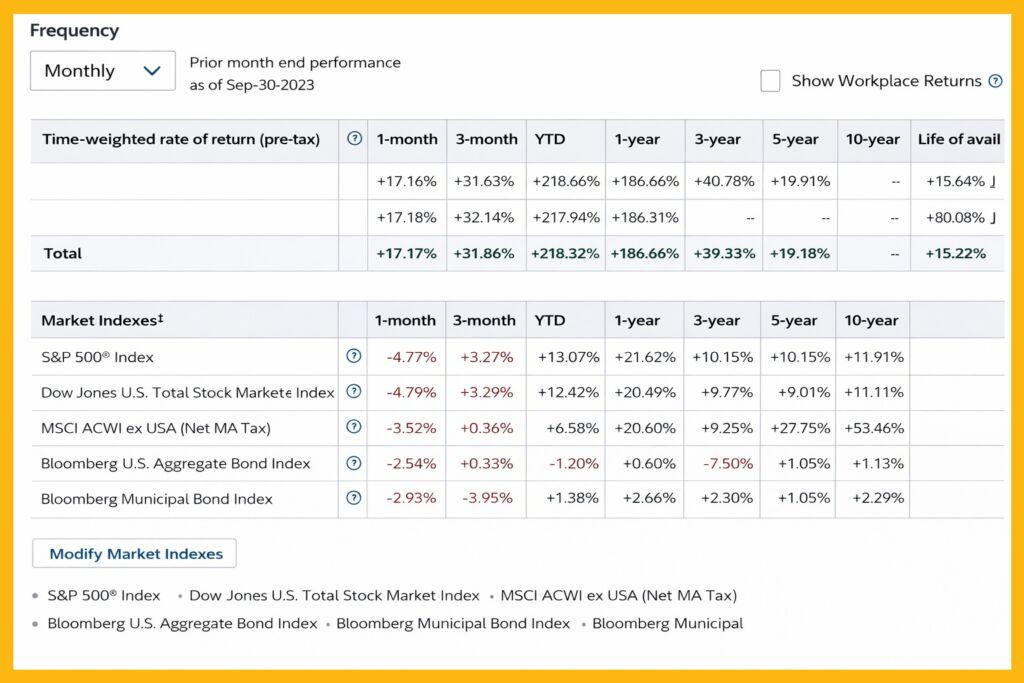
Task: Click Show Workplace Returns label text
Action: [x=886, y=81]
